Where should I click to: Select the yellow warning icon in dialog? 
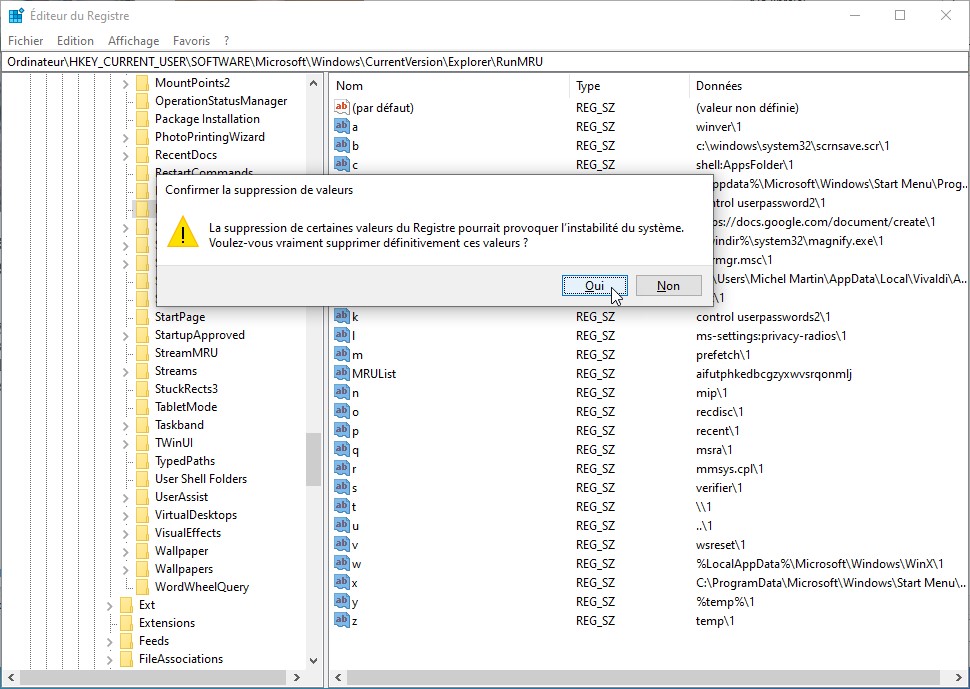tap(182, 231)
